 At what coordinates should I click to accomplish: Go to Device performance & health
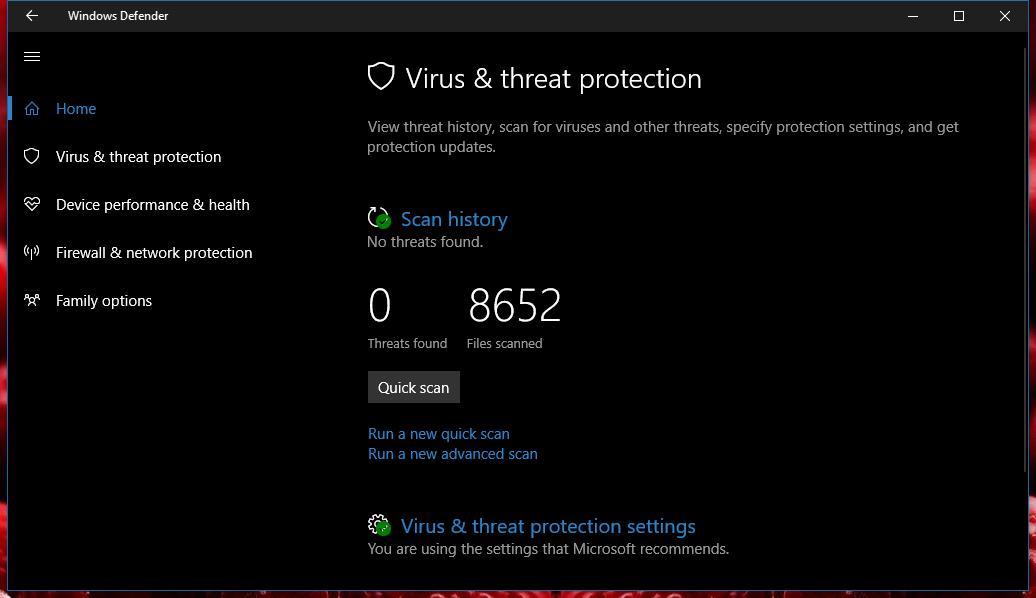coord(153,205)
